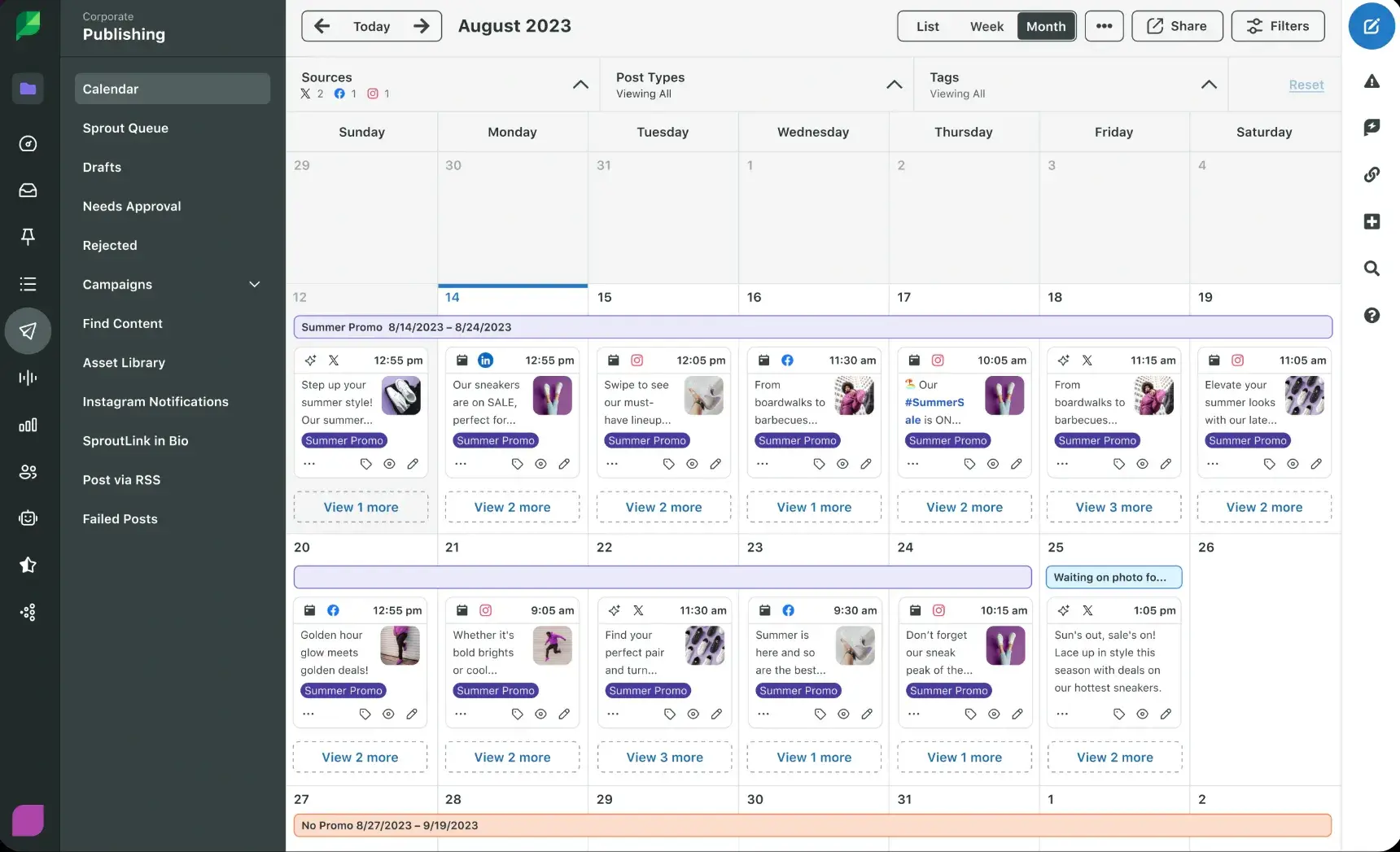Open the inbox tray icon in left rail
The height and width of the screenshot is (852, 1400).
[x=28, y=190]
